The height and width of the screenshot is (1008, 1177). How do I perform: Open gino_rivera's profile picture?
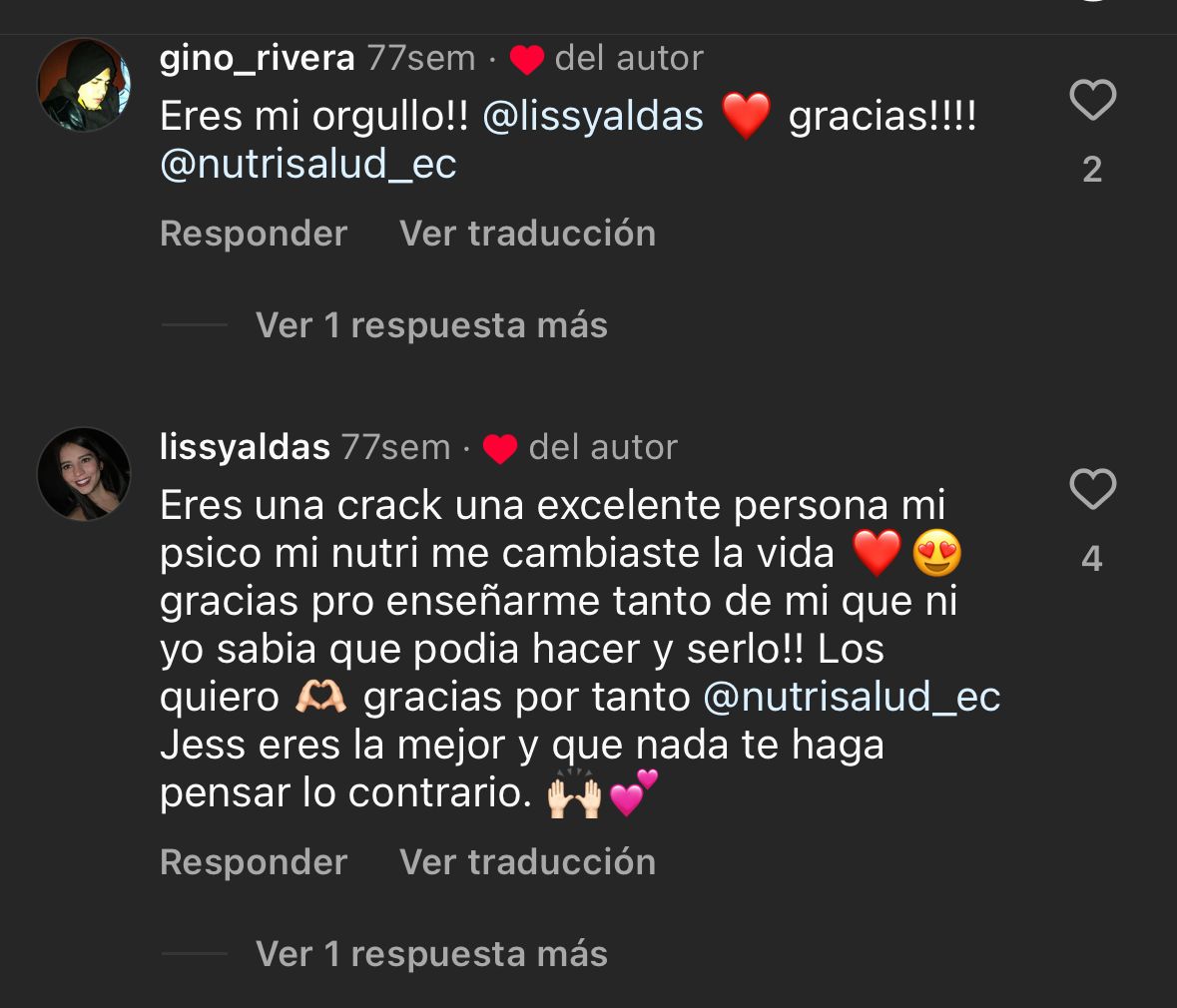coord(84,85)
